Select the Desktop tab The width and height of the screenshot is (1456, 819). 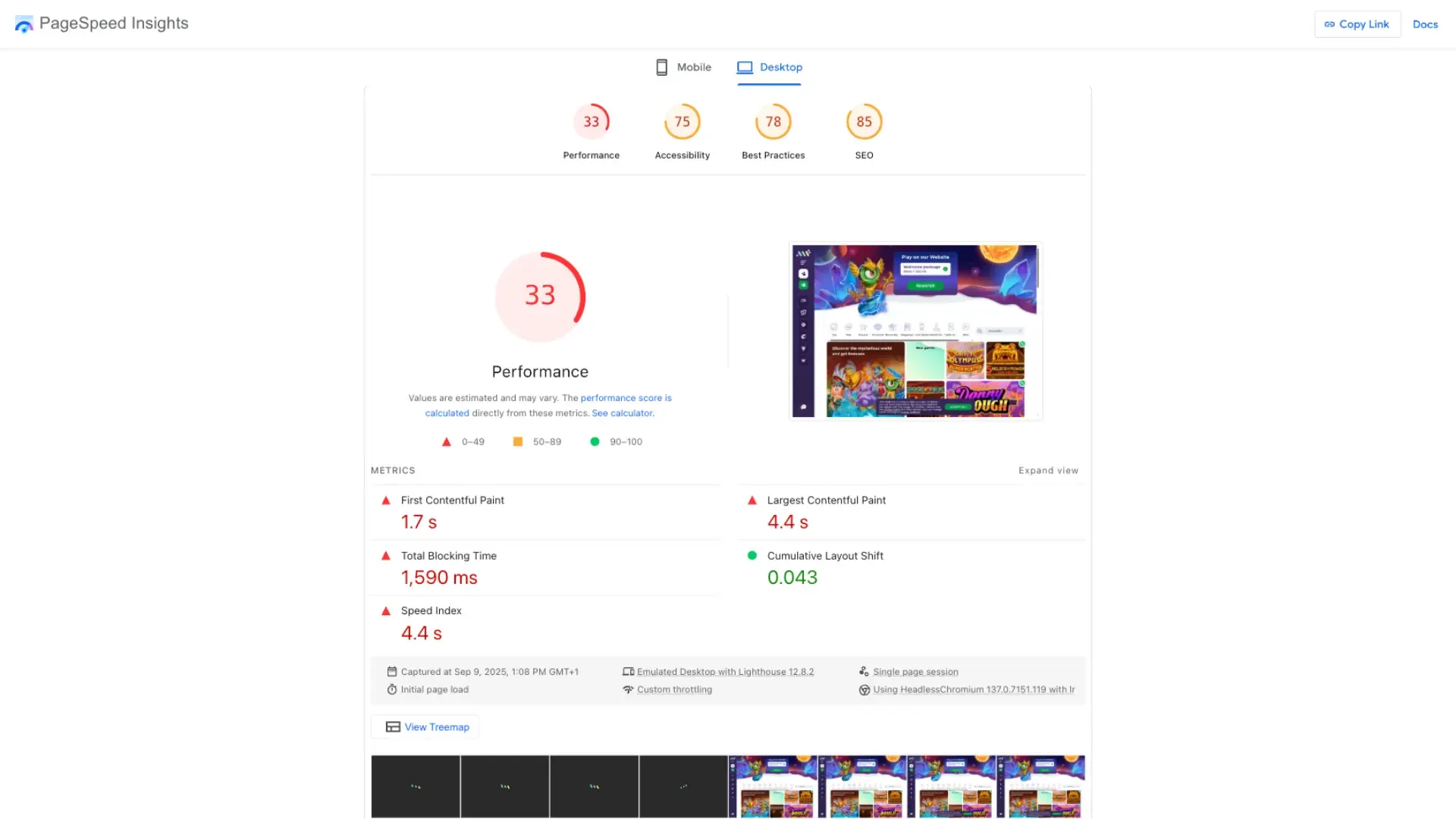click(770, 67)
